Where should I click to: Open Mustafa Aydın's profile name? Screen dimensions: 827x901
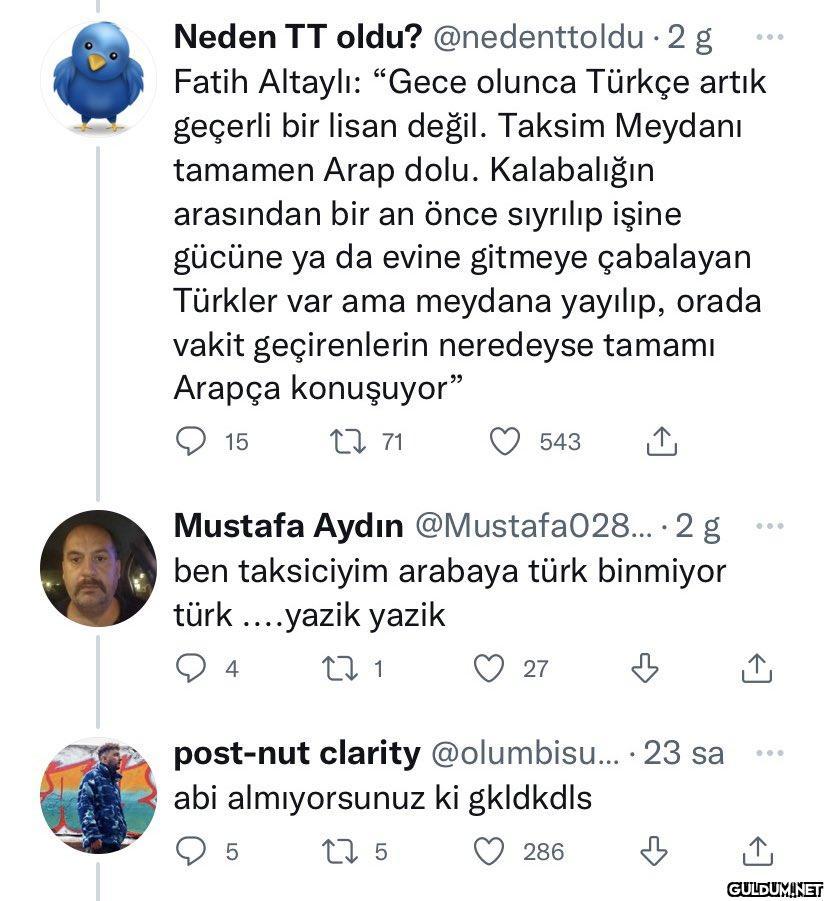click(288, 526)
